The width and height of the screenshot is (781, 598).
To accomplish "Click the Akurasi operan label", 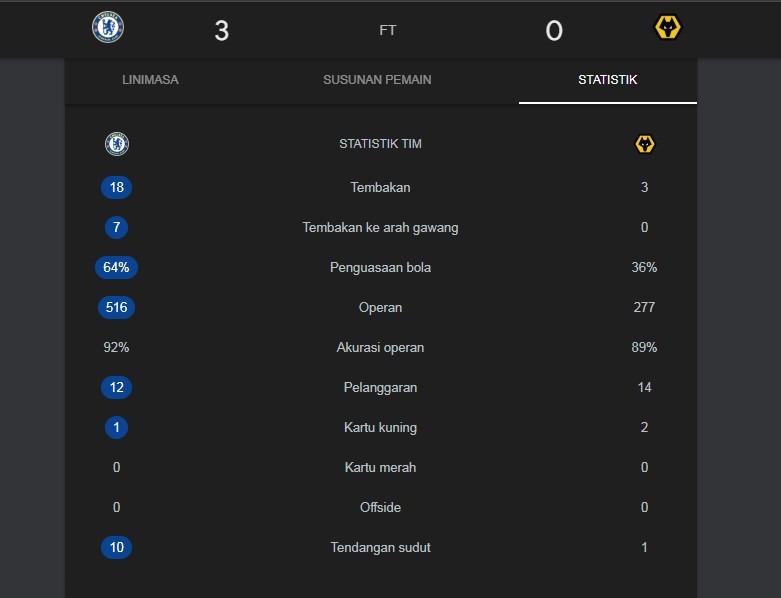I will coord(380,347).
